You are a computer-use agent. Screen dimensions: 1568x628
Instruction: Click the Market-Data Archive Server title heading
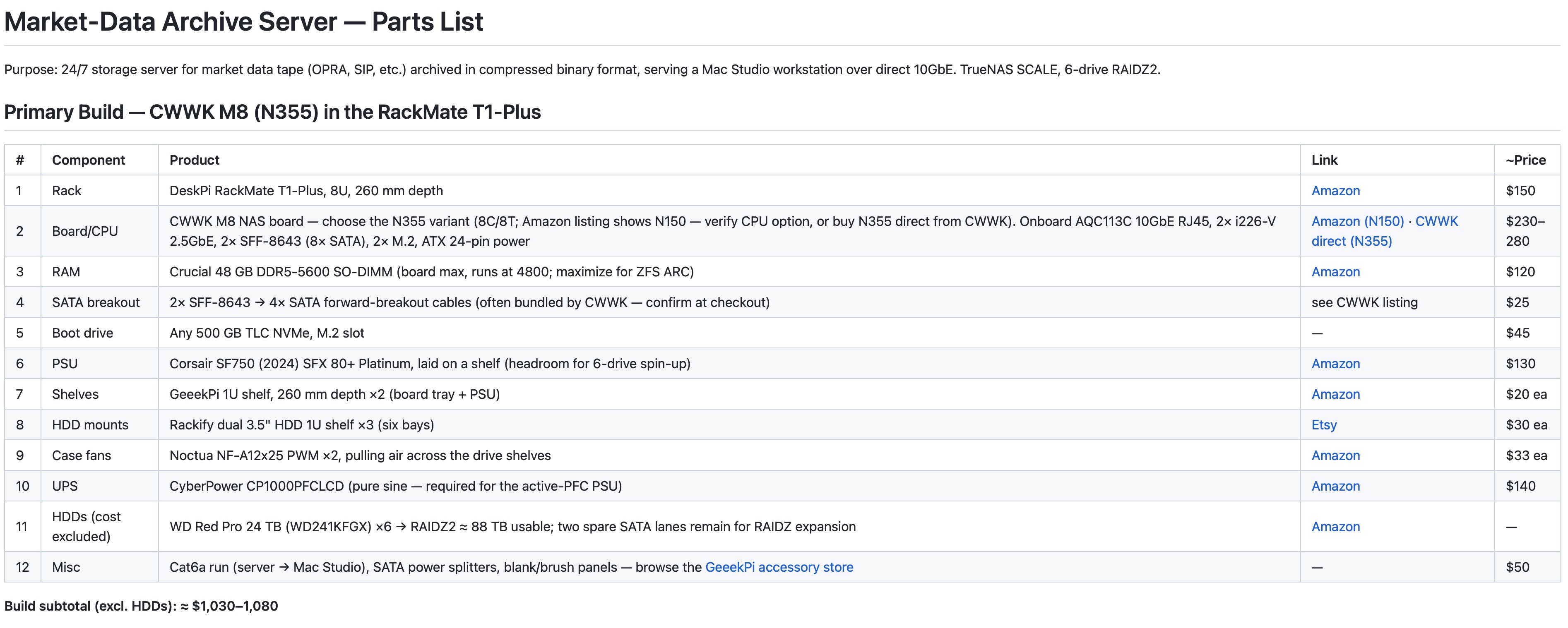click(243, 22)
